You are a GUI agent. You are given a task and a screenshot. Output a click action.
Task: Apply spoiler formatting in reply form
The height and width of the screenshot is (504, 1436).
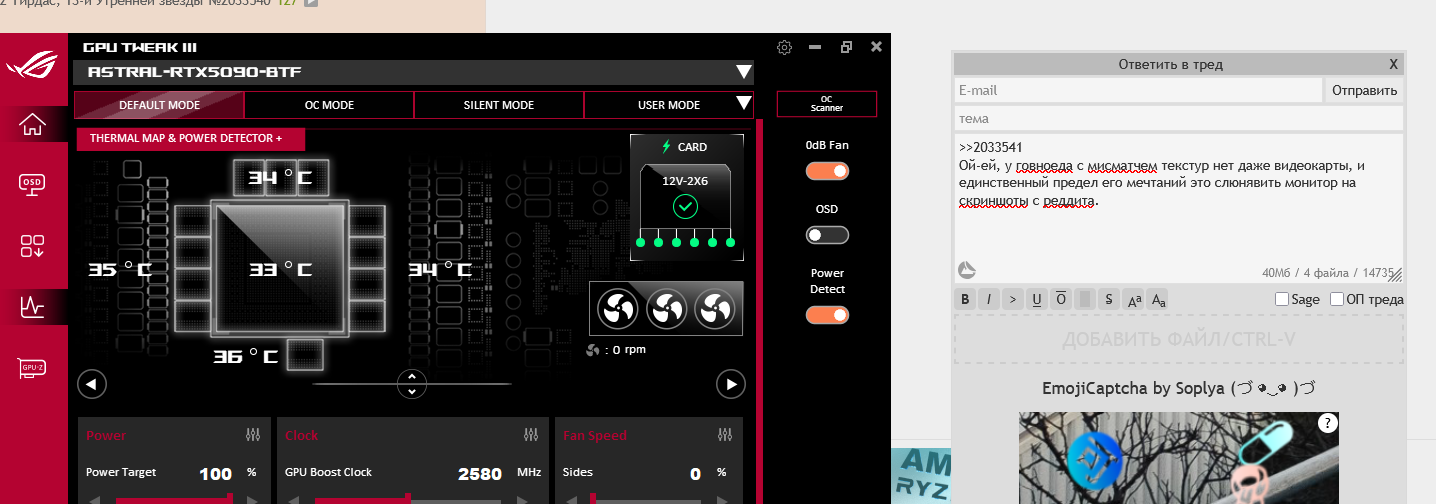1084,299
